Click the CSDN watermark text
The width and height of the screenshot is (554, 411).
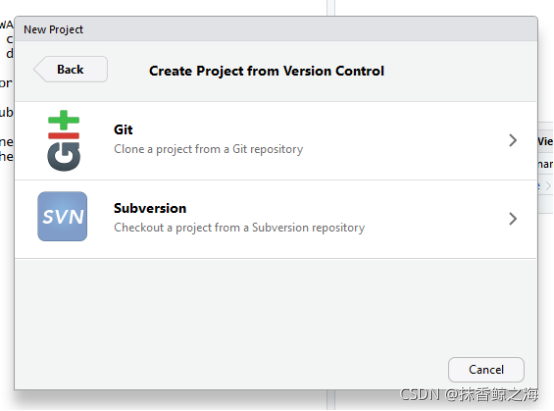point(468,394)
